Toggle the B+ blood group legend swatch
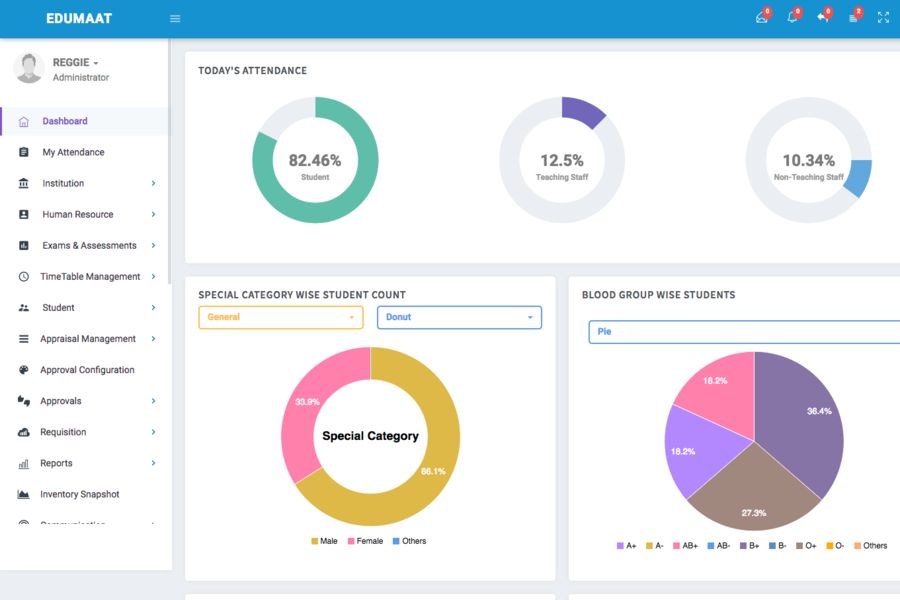 click(743, 545)
